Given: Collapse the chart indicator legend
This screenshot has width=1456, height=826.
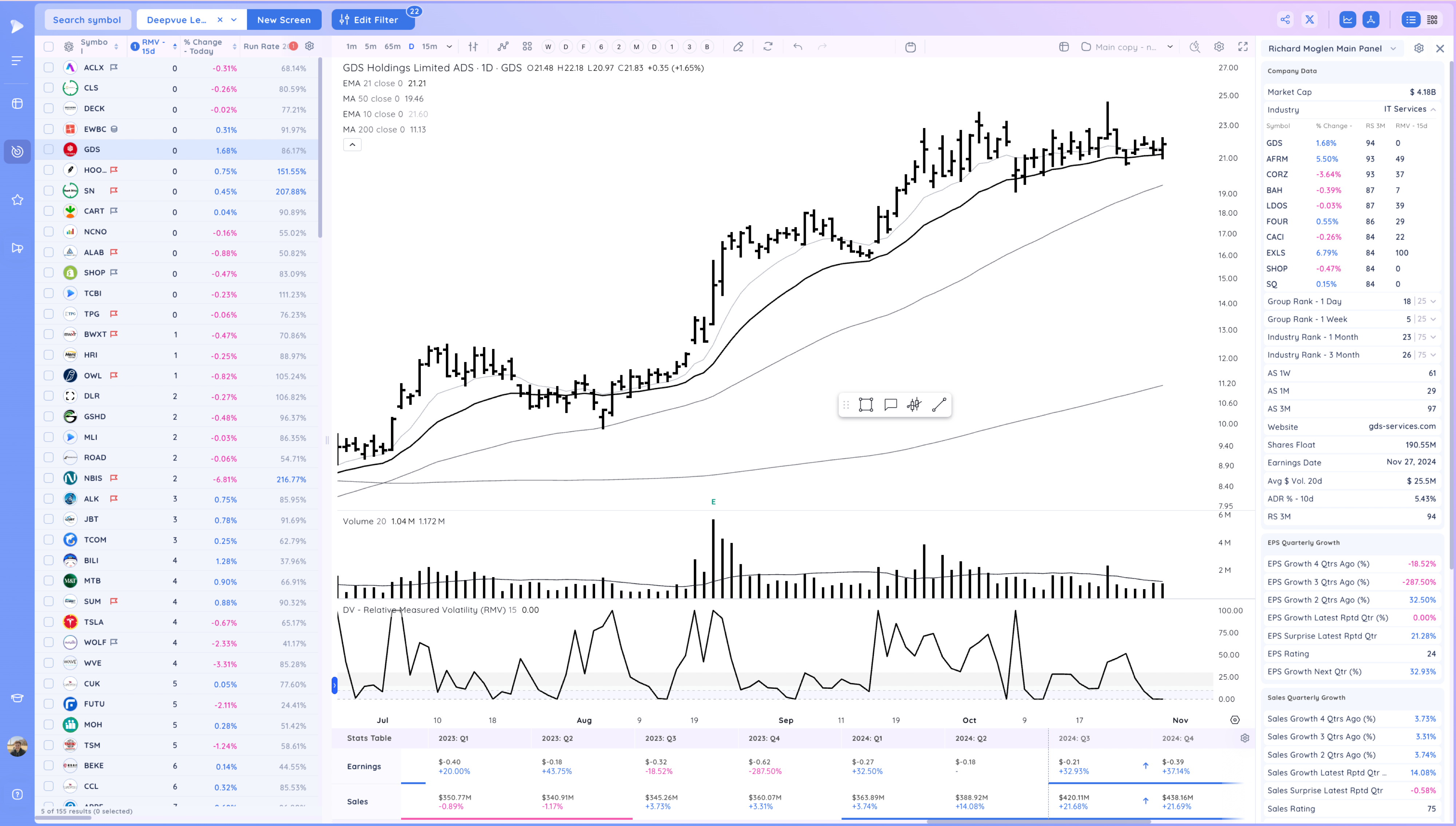Looking at the screenshot, I should (x=352, y=145).
